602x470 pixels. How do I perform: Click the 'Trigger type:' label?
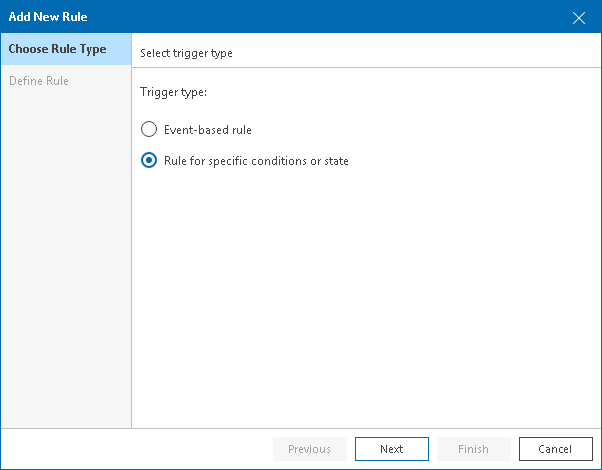click(x=173, y=93)
